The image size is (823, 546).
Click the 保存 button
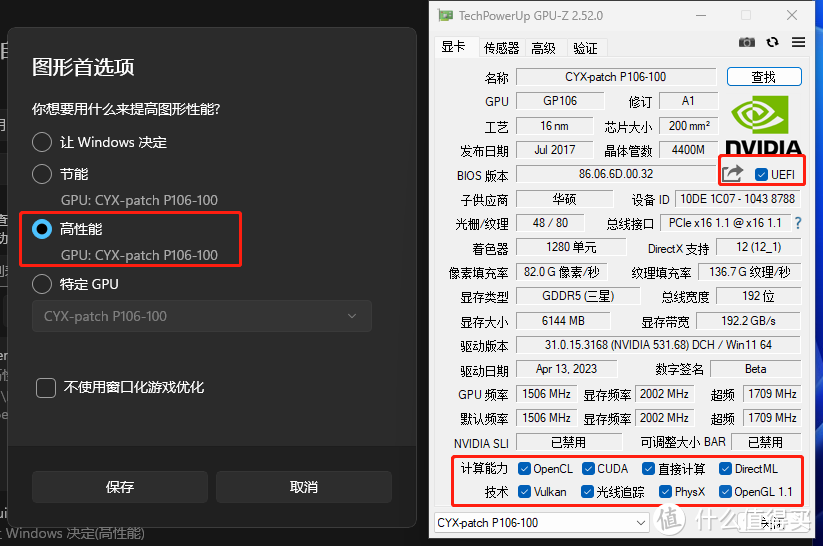coord(120,487)
